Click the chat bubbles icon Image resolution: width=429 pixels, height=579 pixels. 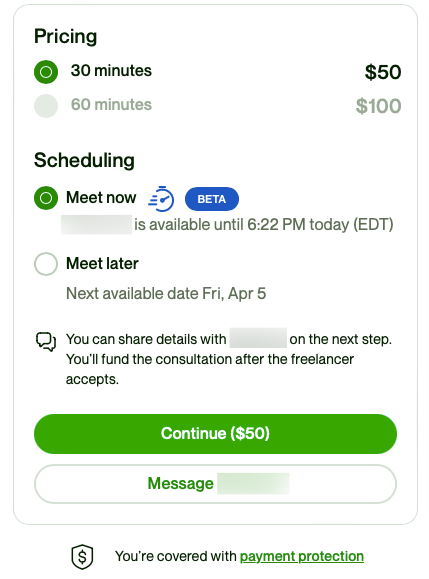(x=46, y=341)
